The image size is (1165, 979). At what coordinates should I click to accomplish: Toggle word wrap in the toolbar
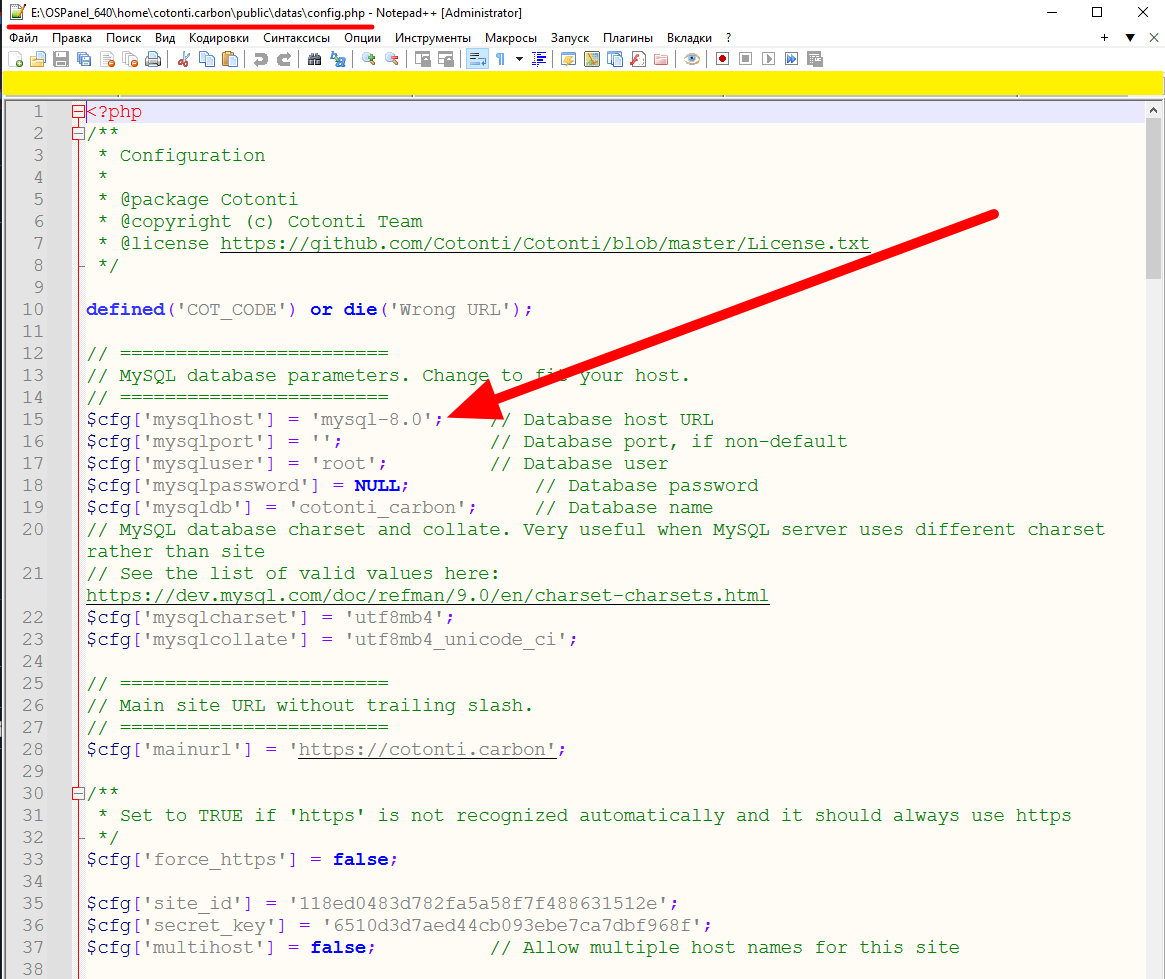pos(477,59)
